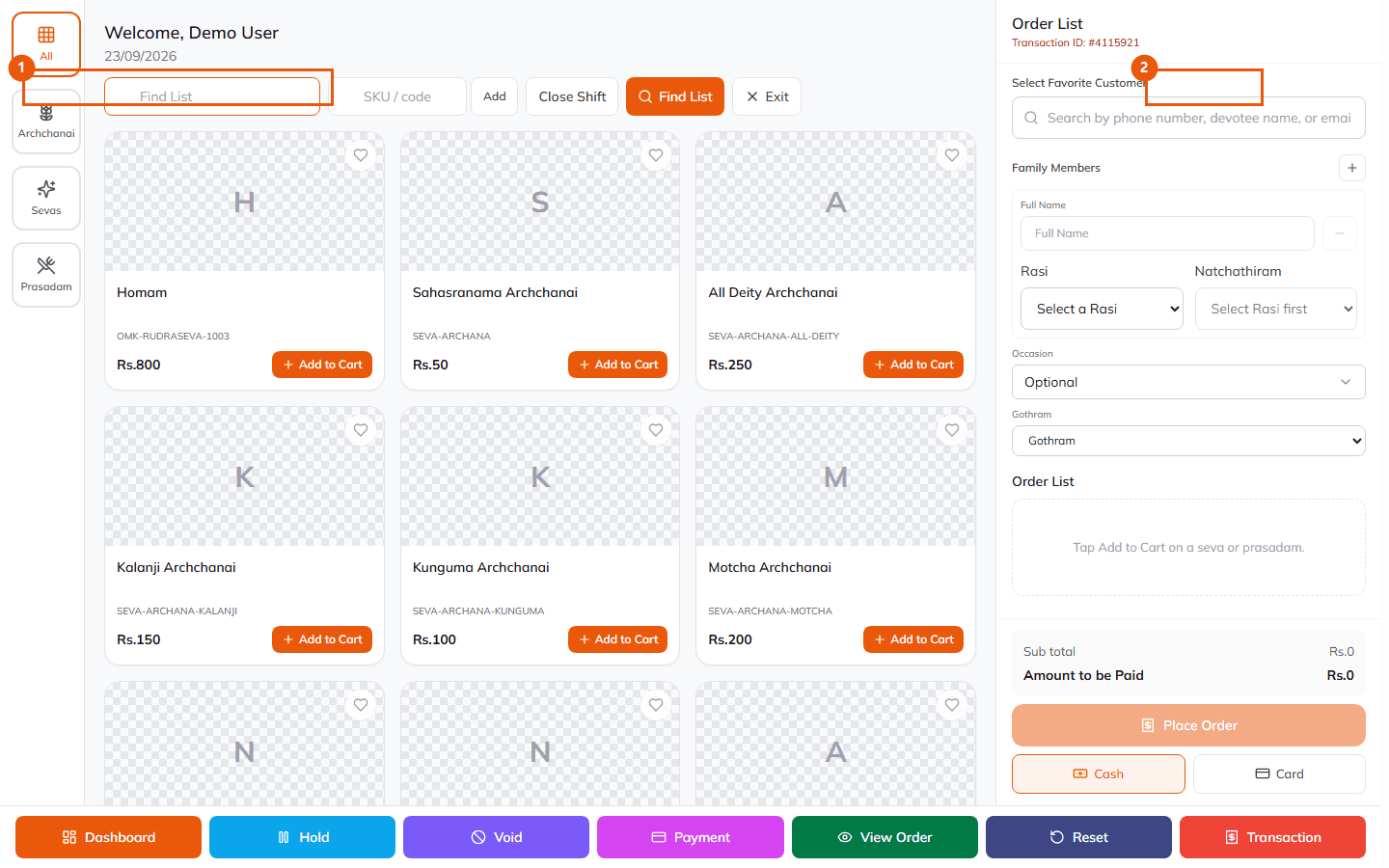The image size is (1389, 868).
Task: Expand the Select a Rasi dropdown
Action: (1102, 309)
